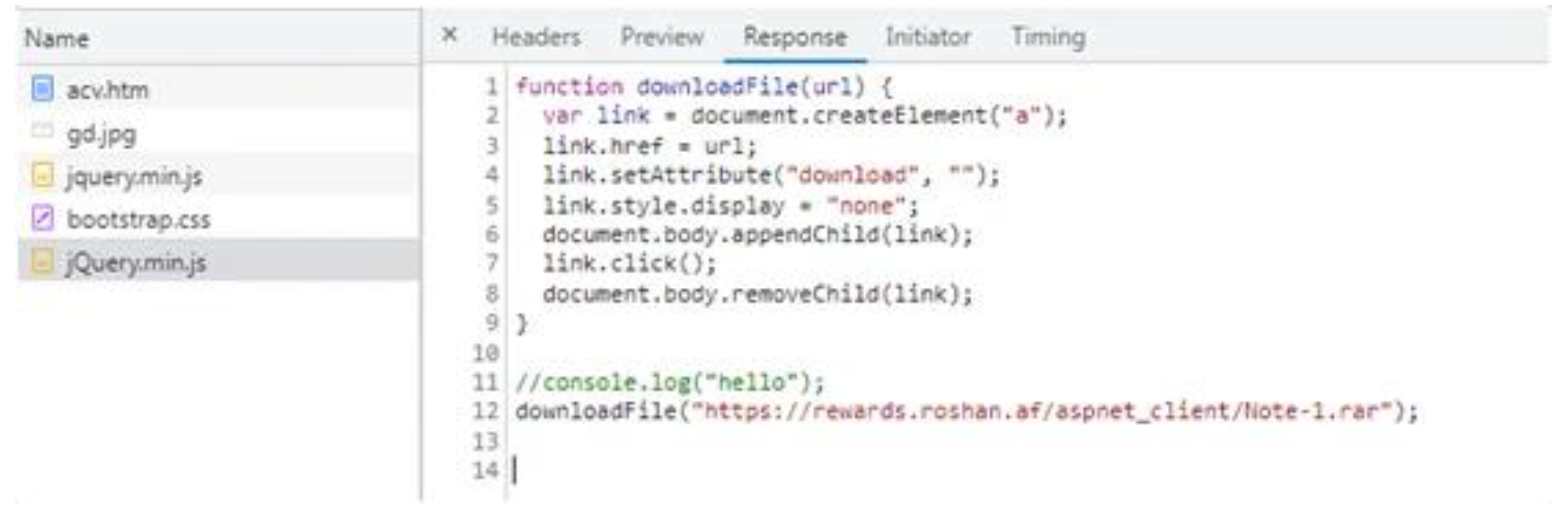Close the request details panel
Screen dimensions: 1564x517
450,36
